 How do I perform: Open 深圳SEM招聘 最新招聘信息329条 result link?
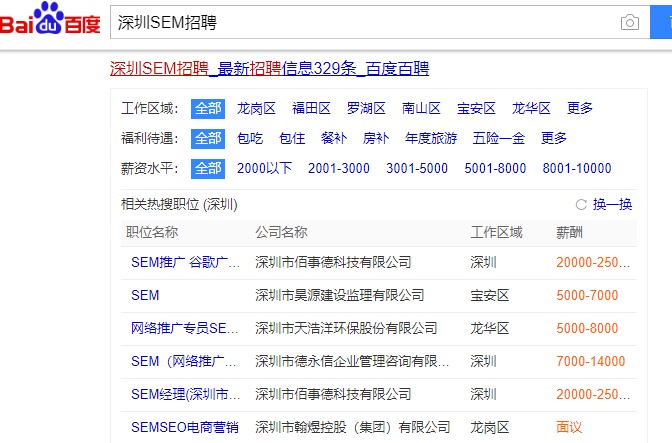[270, 69]
